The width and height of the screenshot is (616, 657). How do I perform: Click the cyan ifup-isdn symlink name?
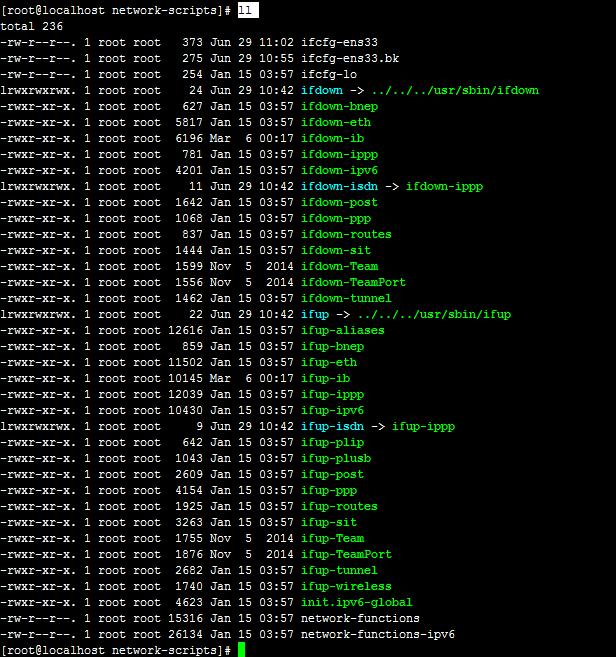332,426
